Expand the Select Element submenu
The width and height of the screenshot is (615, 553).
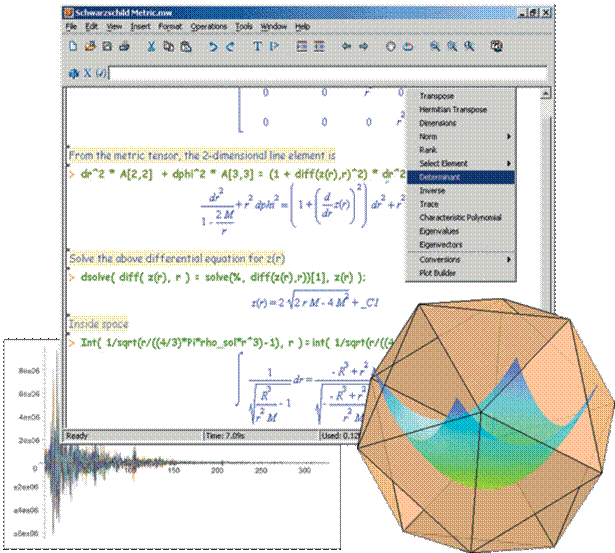(x=460, y=163)
